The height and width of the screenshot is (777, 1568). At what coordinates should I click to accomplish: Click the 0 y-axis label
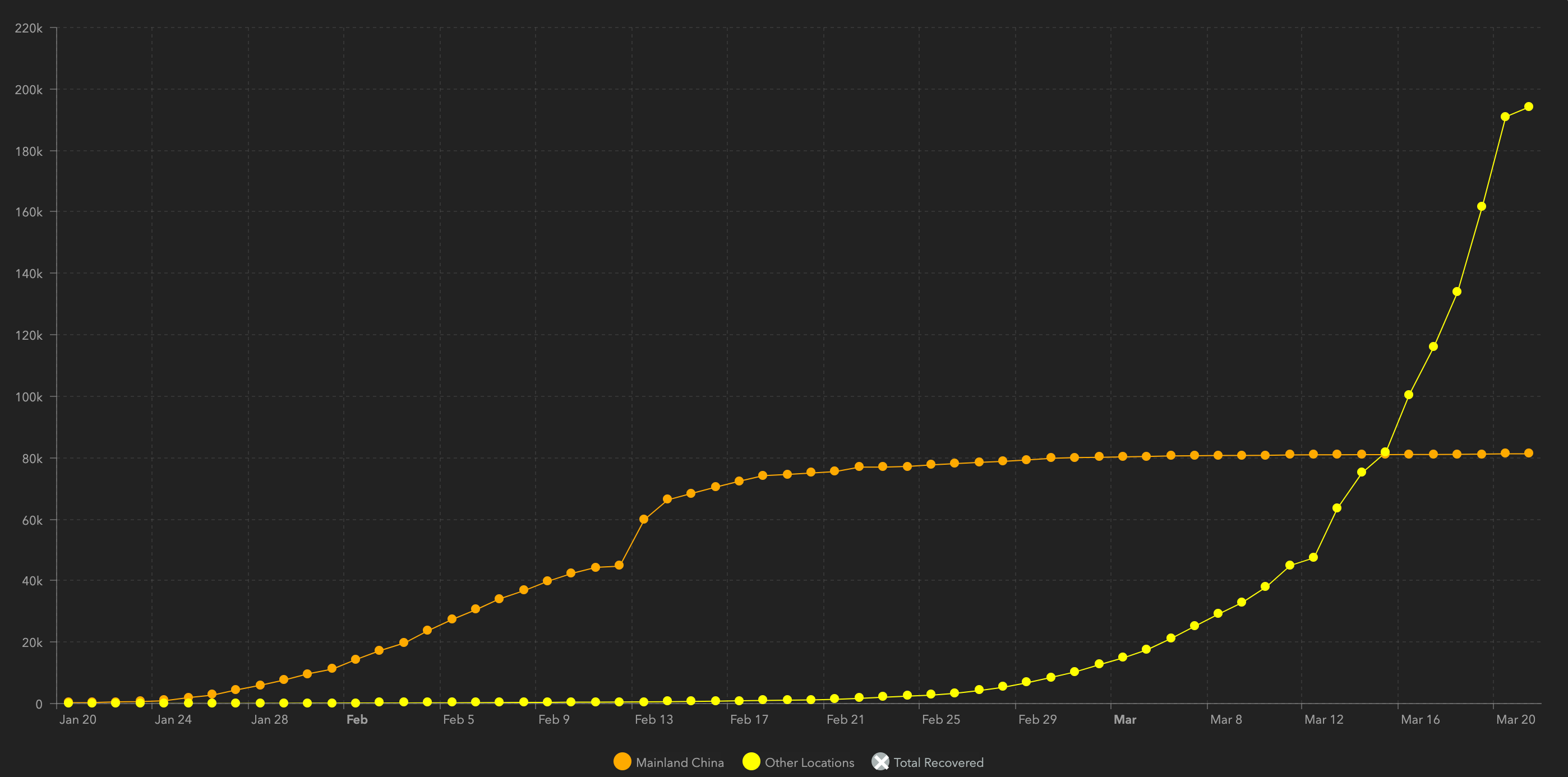pos(39,704)
